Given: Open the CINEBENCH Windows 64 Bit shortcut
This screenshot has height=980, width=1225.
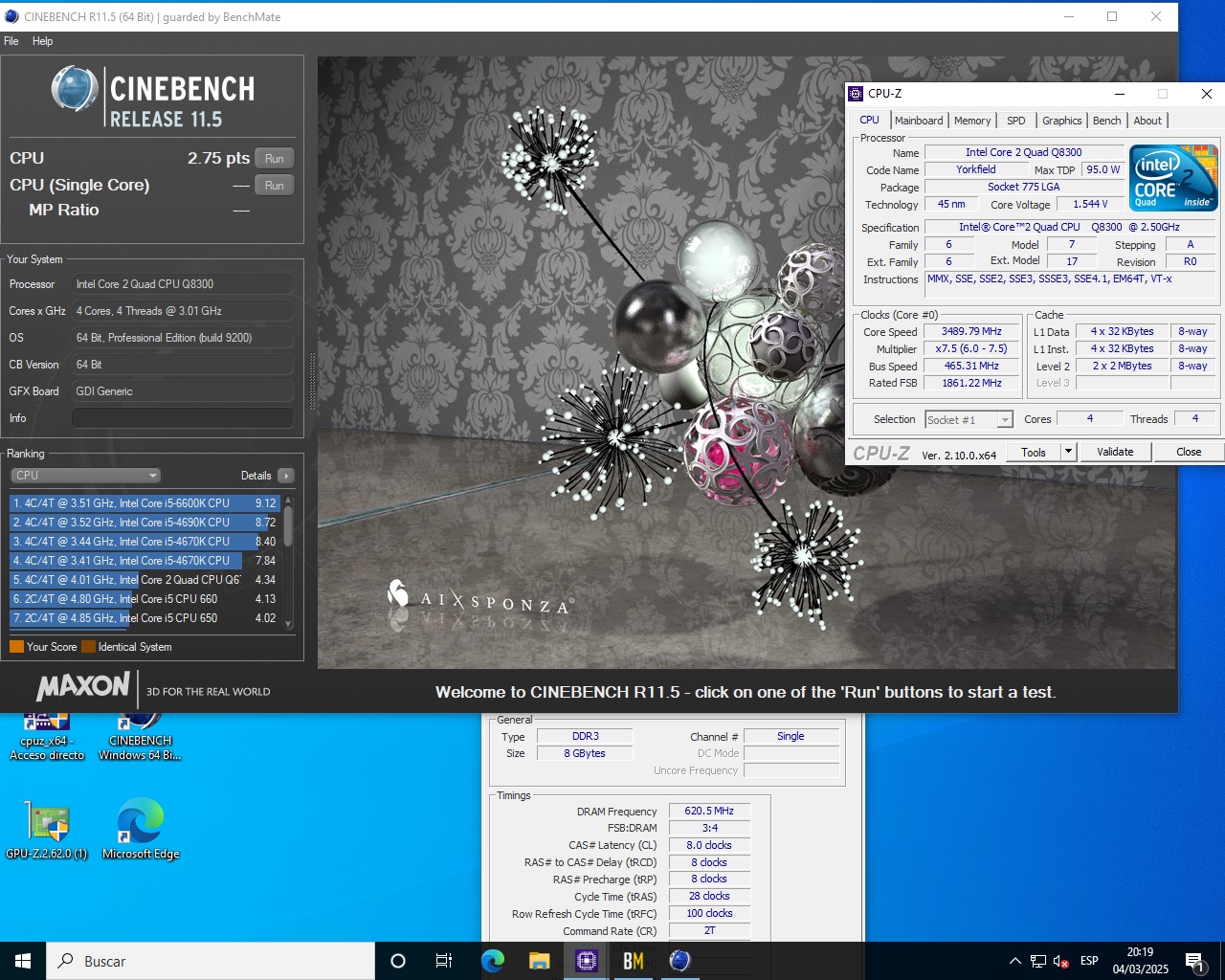Looking at the screenshot, I should [140, 737].
